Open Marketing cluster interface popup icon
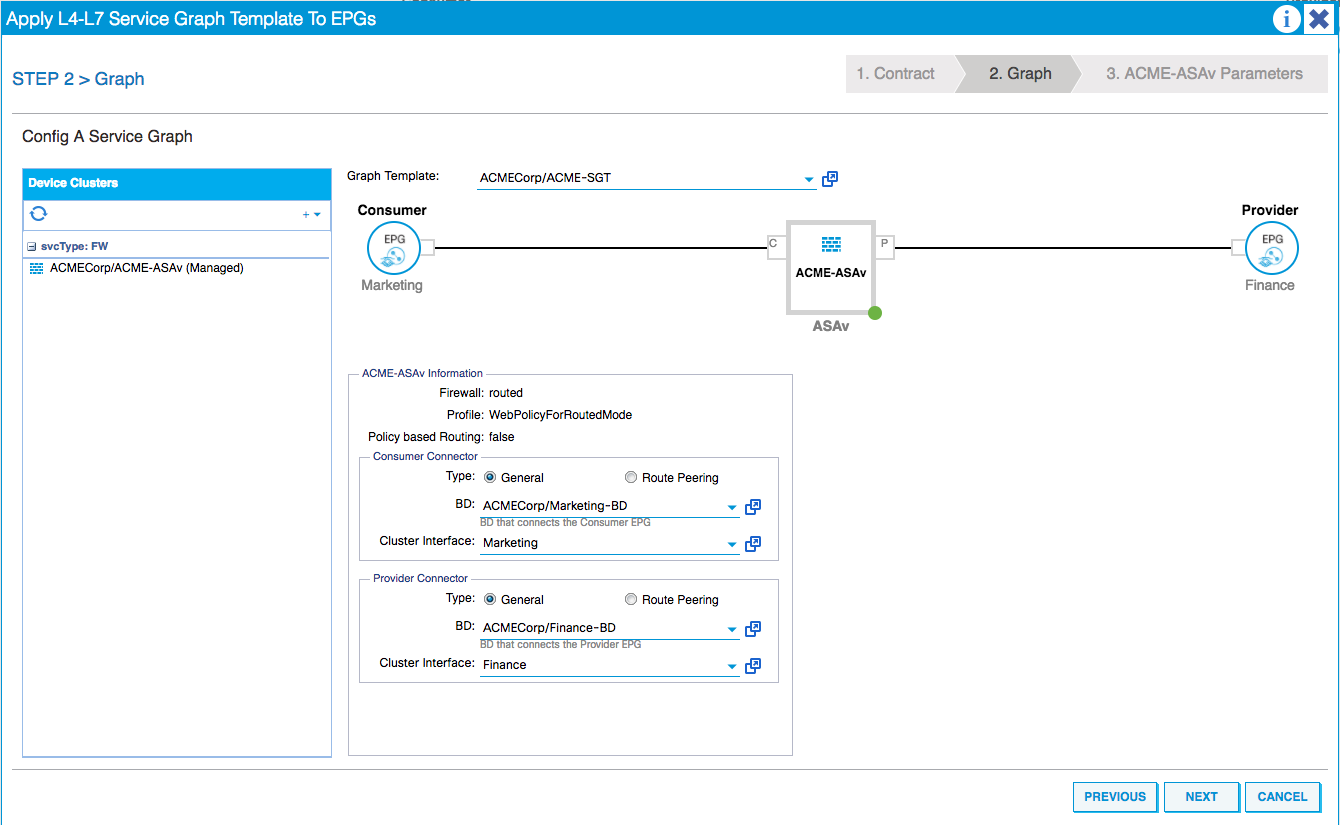The image size is (1340, 825). click(753, 543)
